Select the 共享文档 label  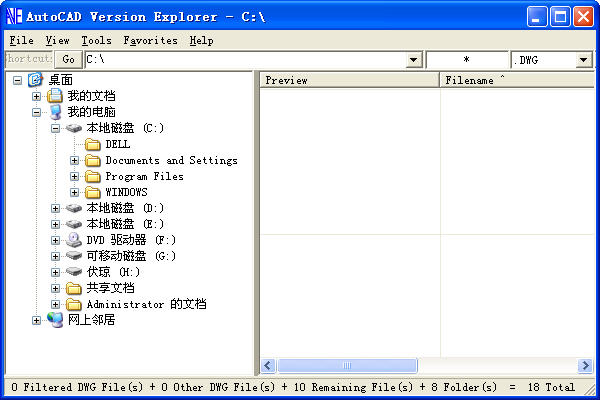pyautogui.click(x=110, y=288)
